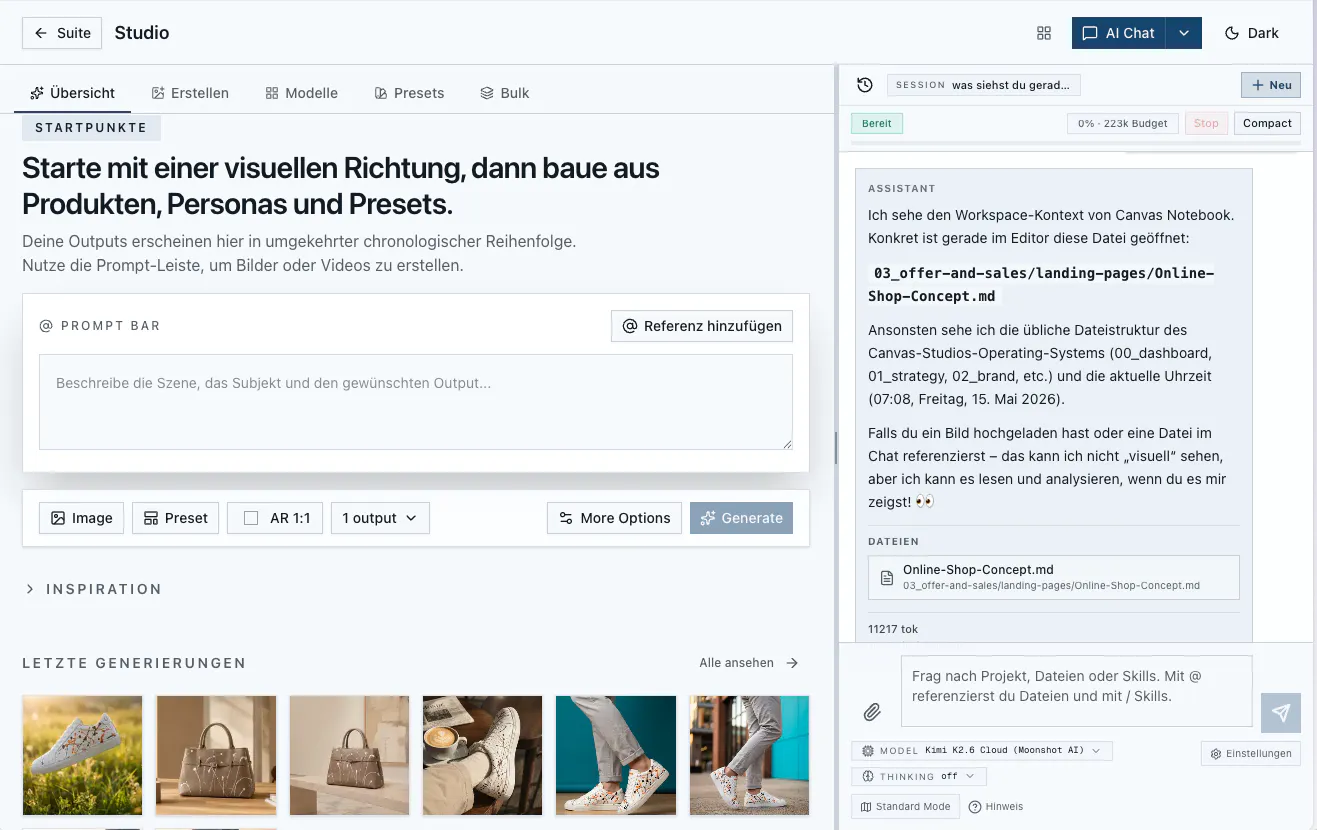Click the file path in assistant message
The height and width of the screenshot is (830, 1317).
(x=1041, y=285)
